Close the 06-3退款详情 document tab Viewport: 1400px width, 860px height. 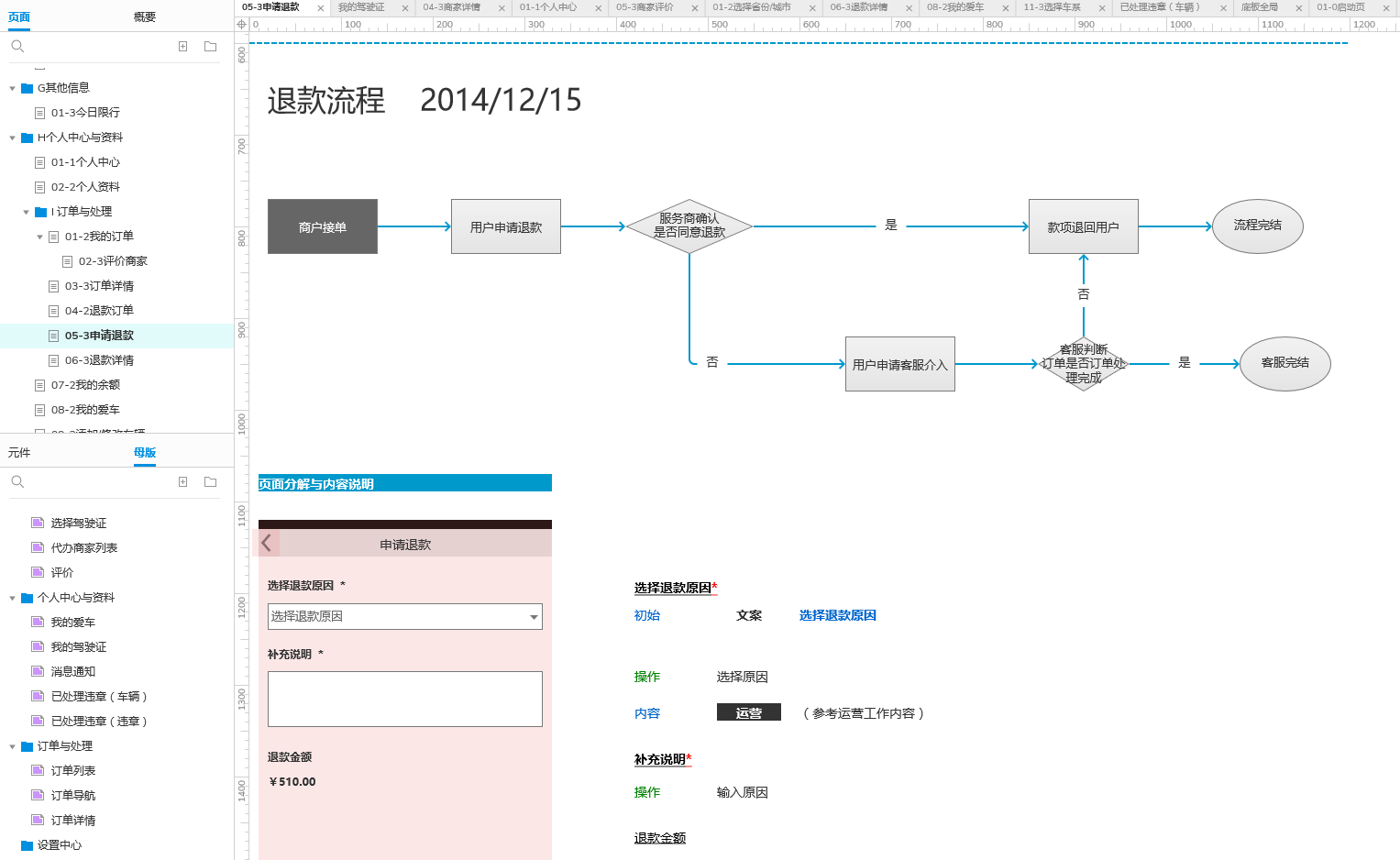(909, 8)
